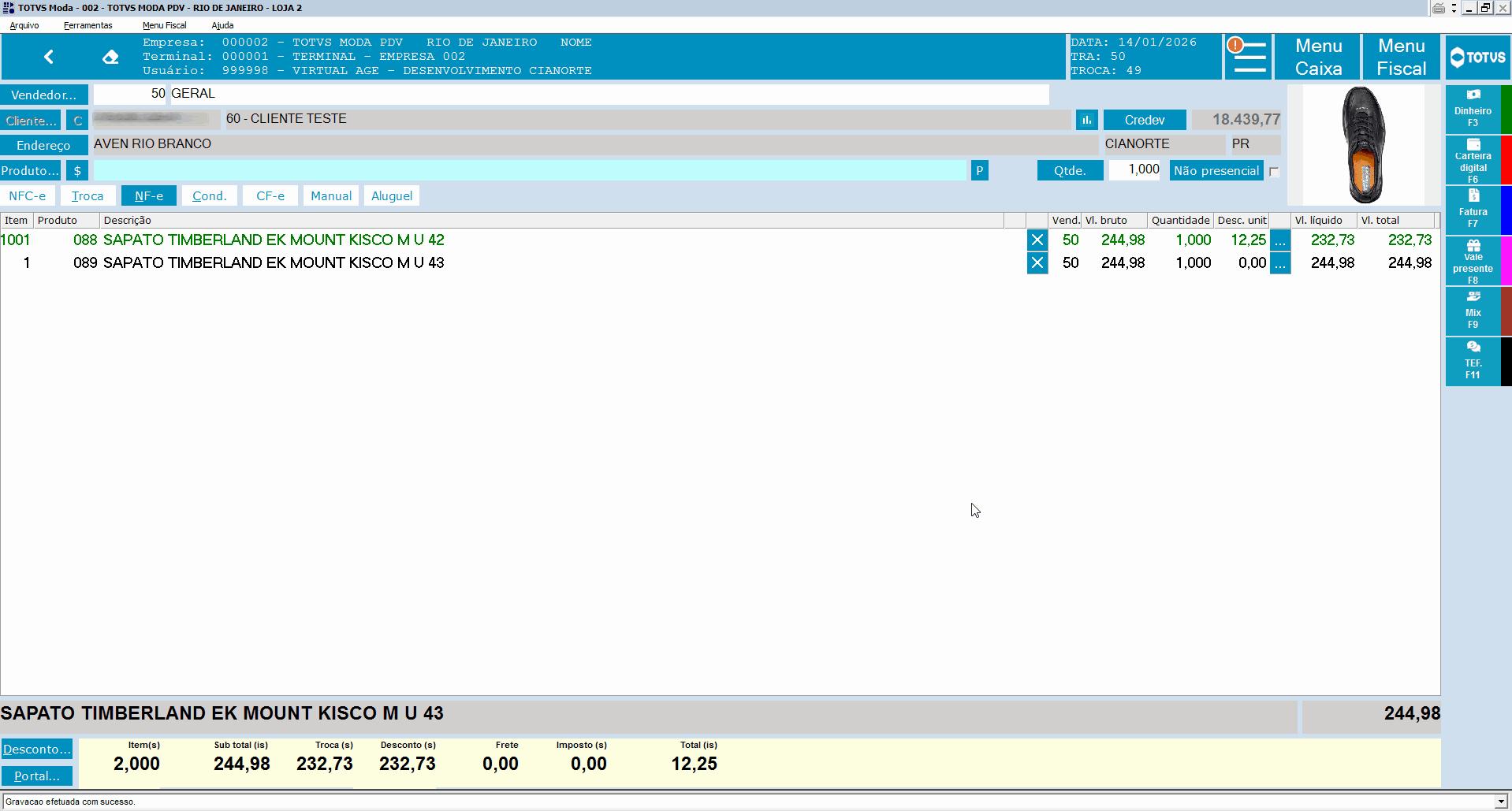Switch to the Troca tab
Screen dimensions: 1512x811
click(x=88, y=196)
